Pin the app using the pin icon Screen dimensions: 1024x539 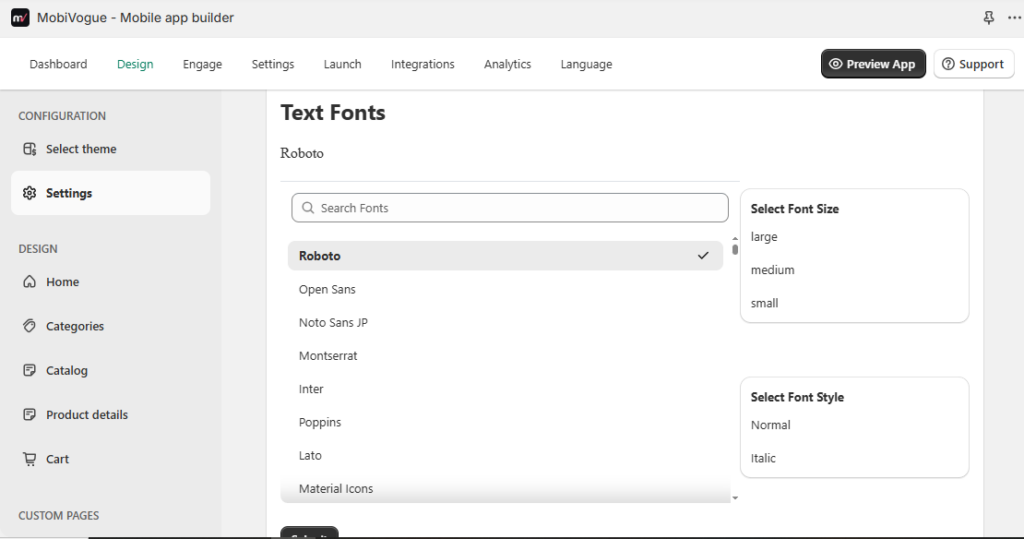pyautogui.click(x=989, y=18)
